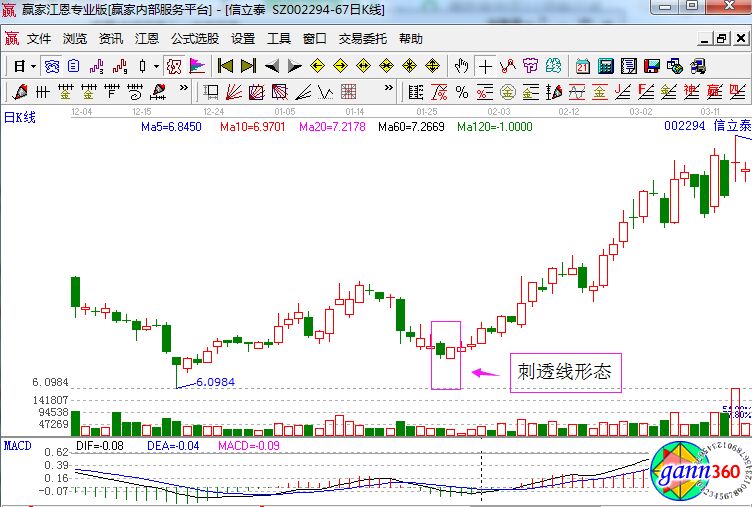
Task: Select the percent sign drawing tool
Action: point(461,92)
